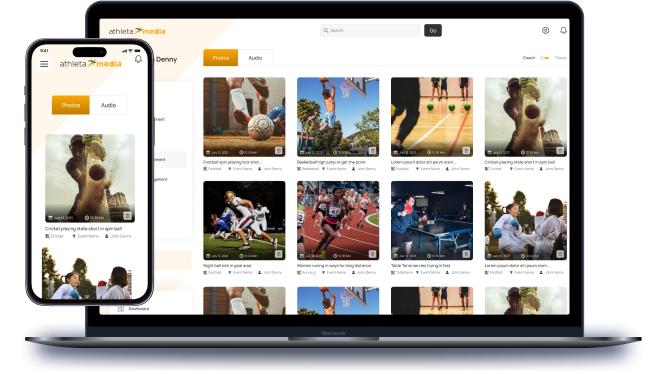Open the indoor court green balls photo
665x374 pixels.
(432, 117)
